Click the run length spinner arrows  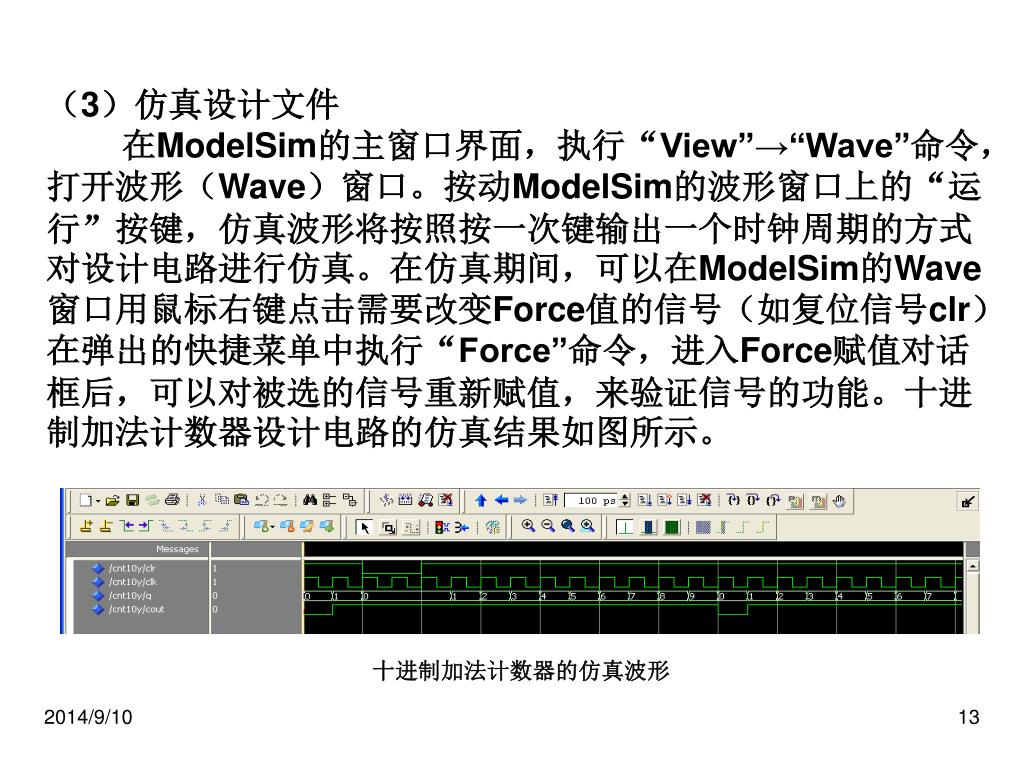click(624, 501)
